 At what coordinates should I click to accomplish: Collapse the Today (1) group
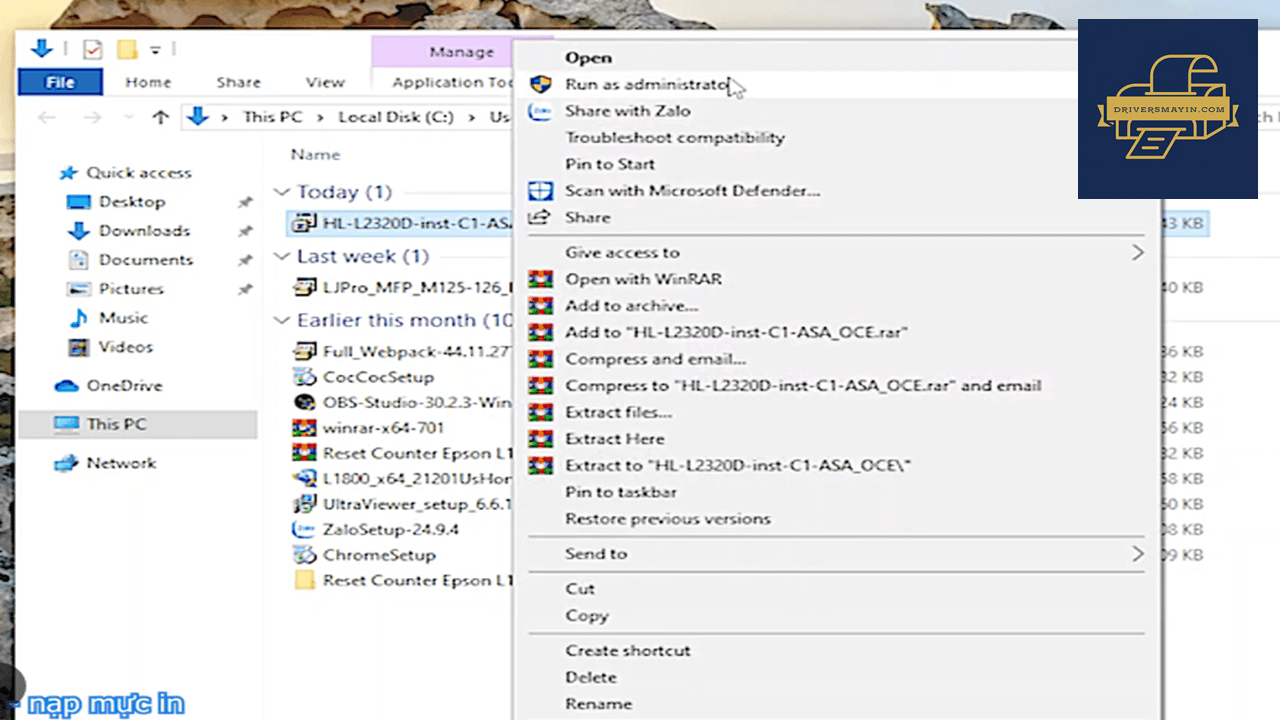[x=282, y=192]
